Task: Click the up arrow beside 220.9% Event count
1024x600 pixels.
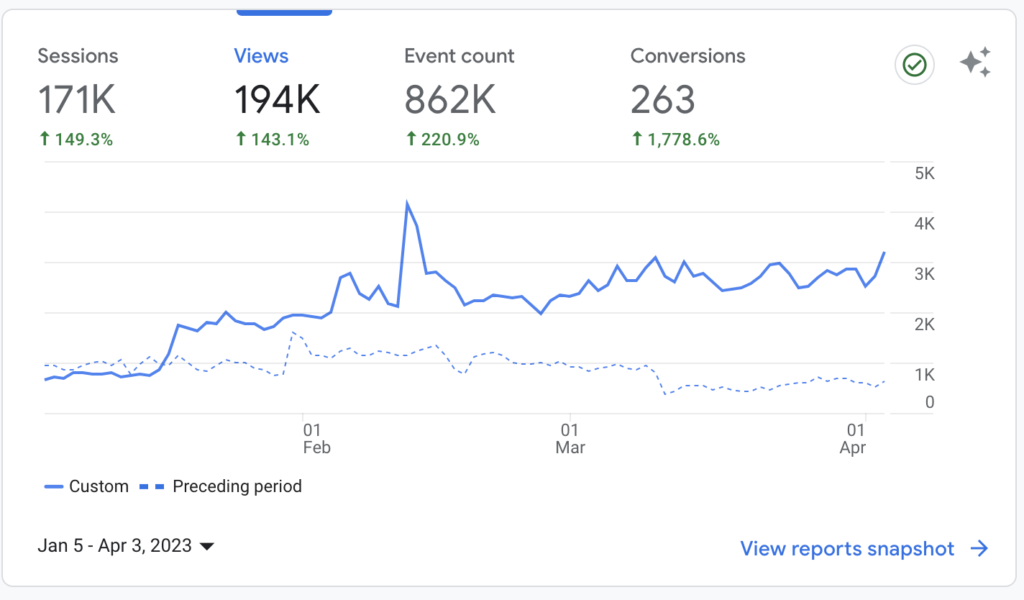Action: (x=410, y=140)
